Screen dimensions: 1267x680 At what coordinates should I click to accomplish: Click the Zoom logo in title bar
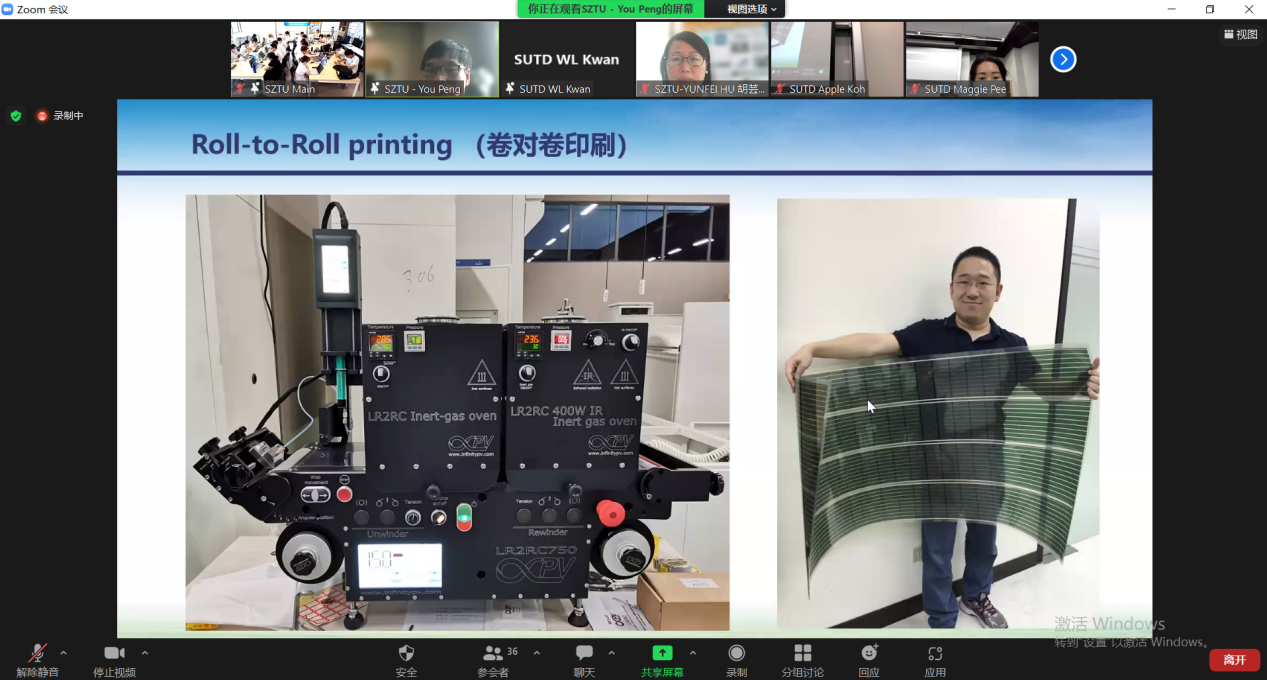[8, 9]
